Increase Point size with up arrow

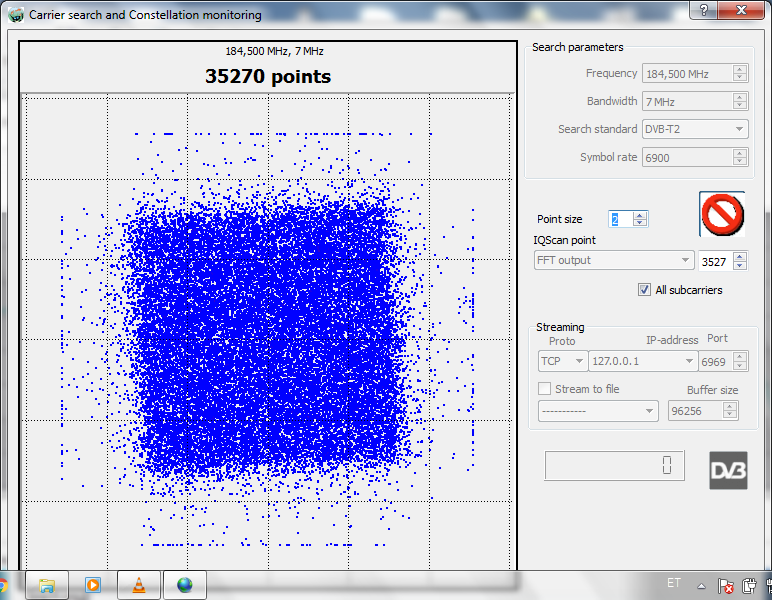(x=640, y=215)
